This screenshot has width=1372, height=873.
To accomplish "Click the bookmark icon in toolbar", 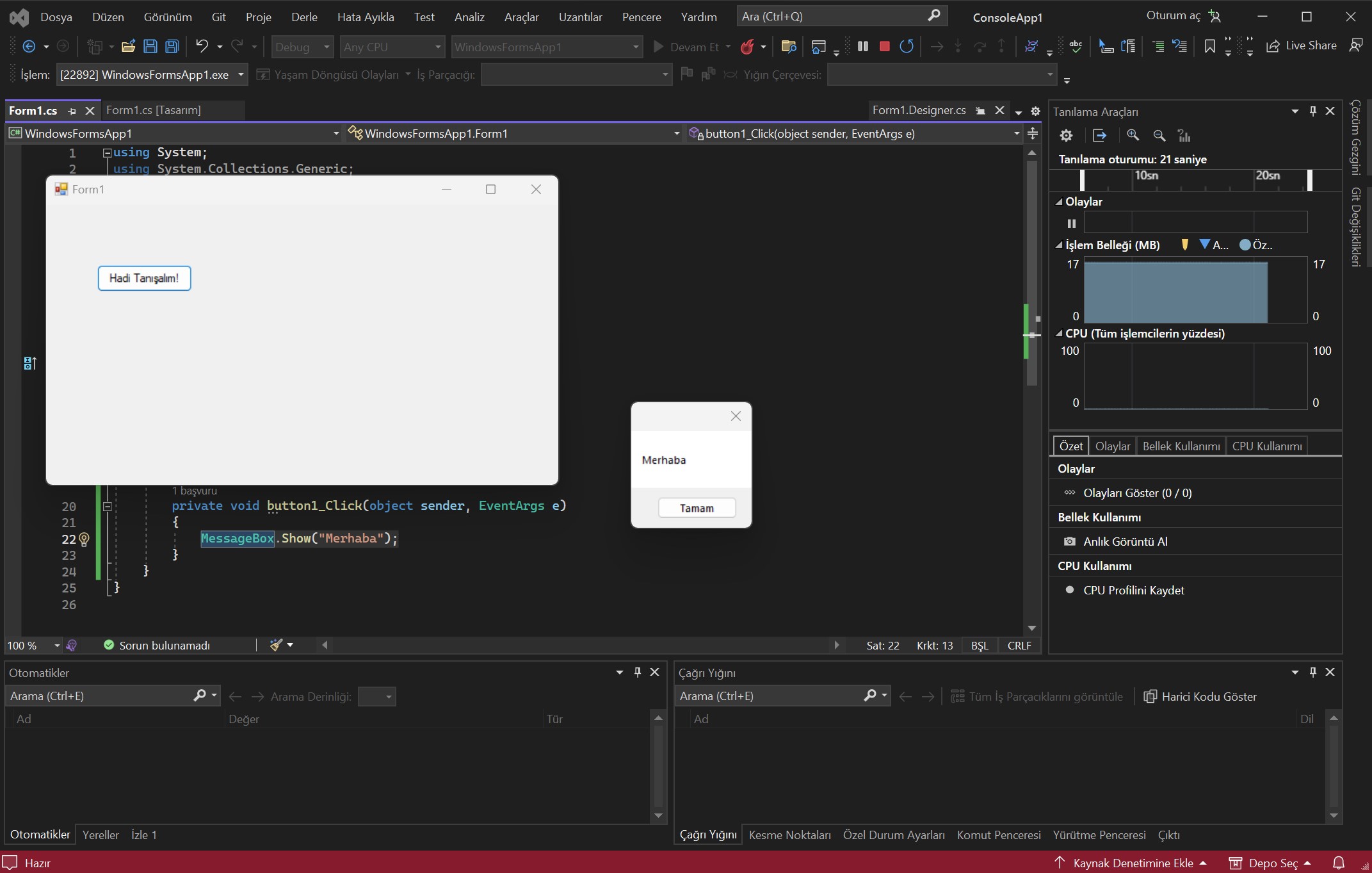I will pos(1209,46).
